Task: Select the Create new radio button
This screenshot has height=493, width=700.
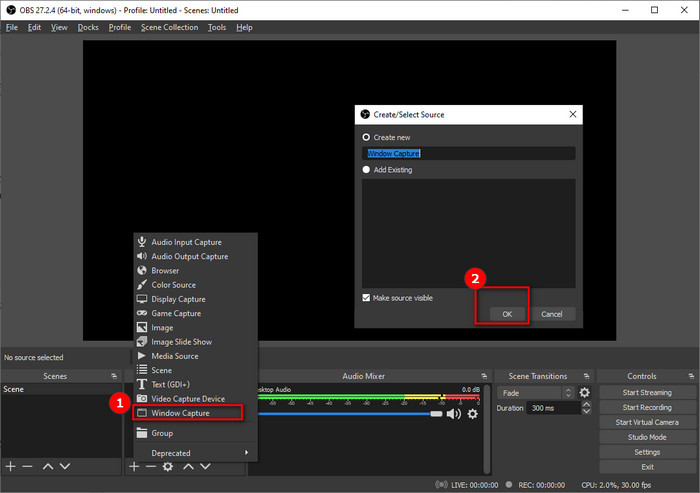Action: tap(366, 137)
